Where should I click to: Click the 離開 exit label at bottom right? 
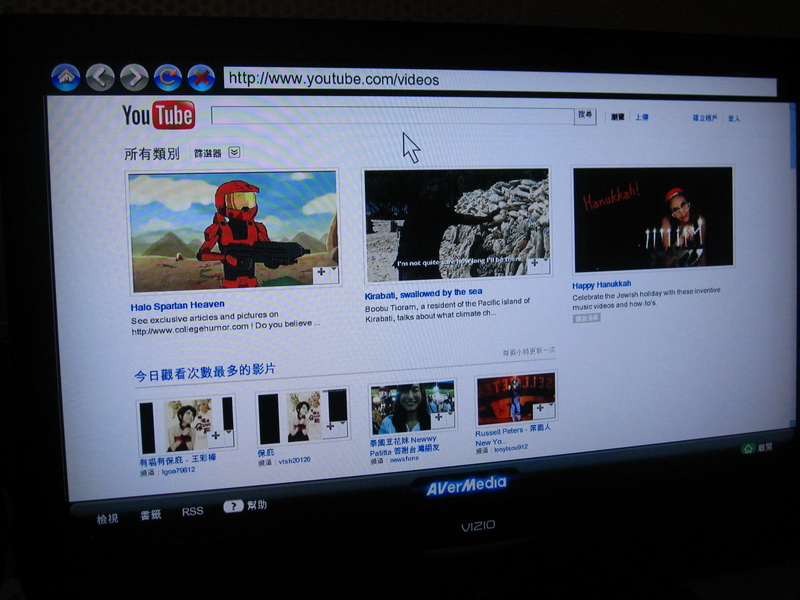pos(764,447)
